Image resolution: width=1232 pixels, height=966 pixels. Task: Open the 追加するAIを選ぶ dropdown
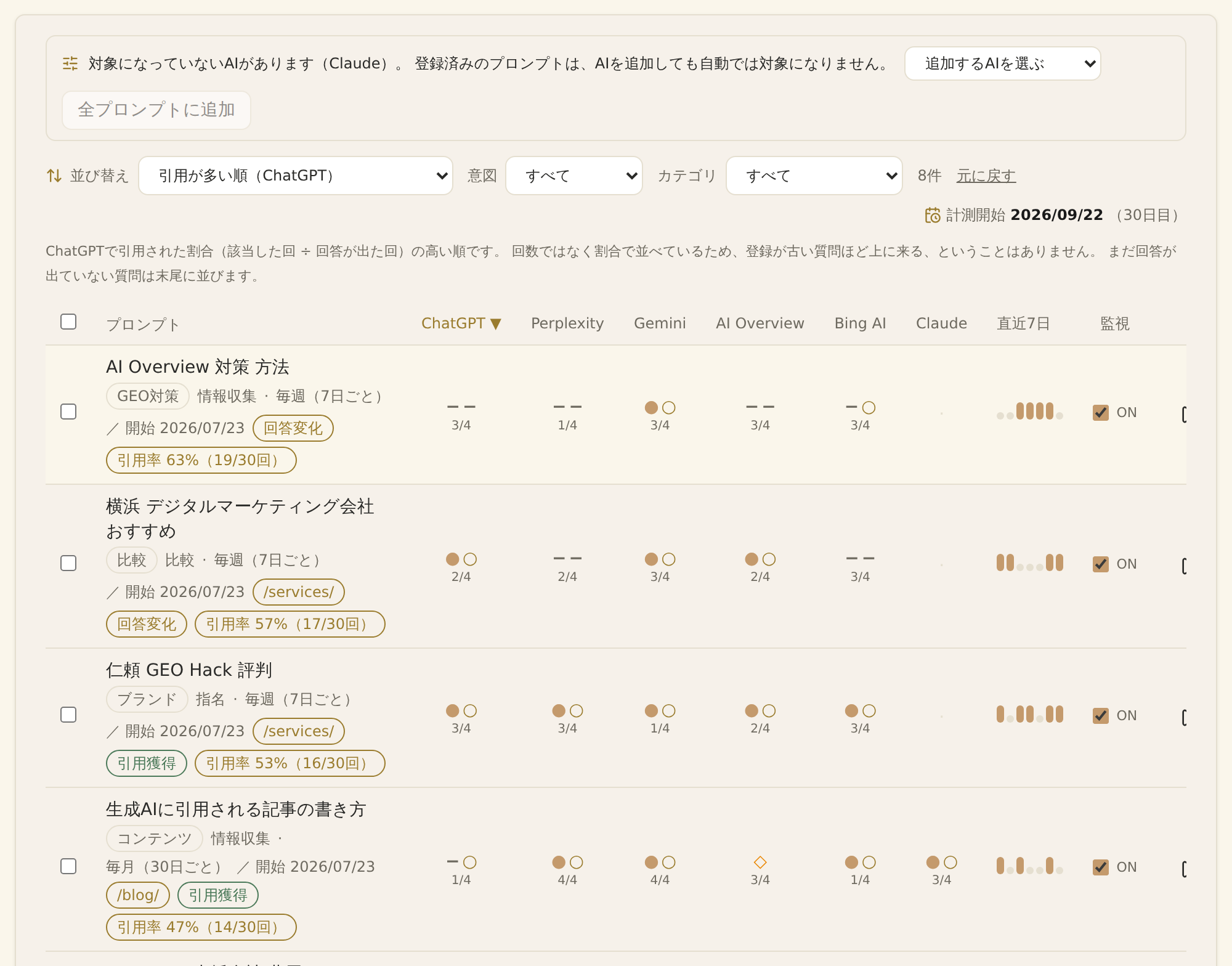1002,63
